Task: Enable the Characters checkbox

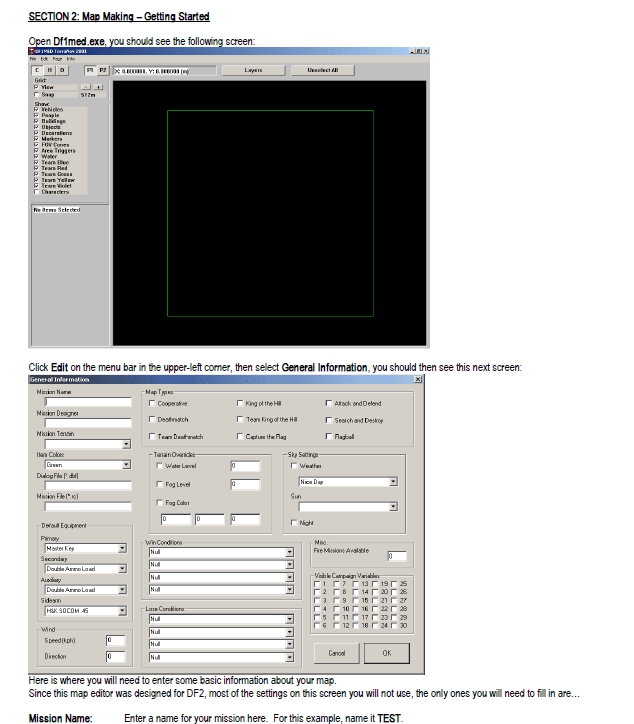Action: click(36, 192)
